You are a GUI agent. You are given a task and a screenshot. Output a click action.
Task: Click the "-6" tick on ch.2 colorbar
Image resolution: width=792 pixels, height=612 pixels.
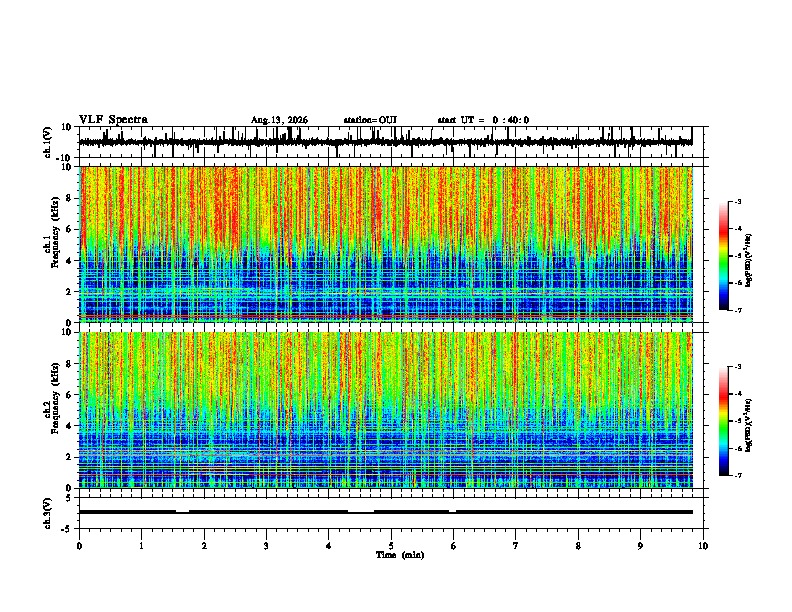point(737,448)
